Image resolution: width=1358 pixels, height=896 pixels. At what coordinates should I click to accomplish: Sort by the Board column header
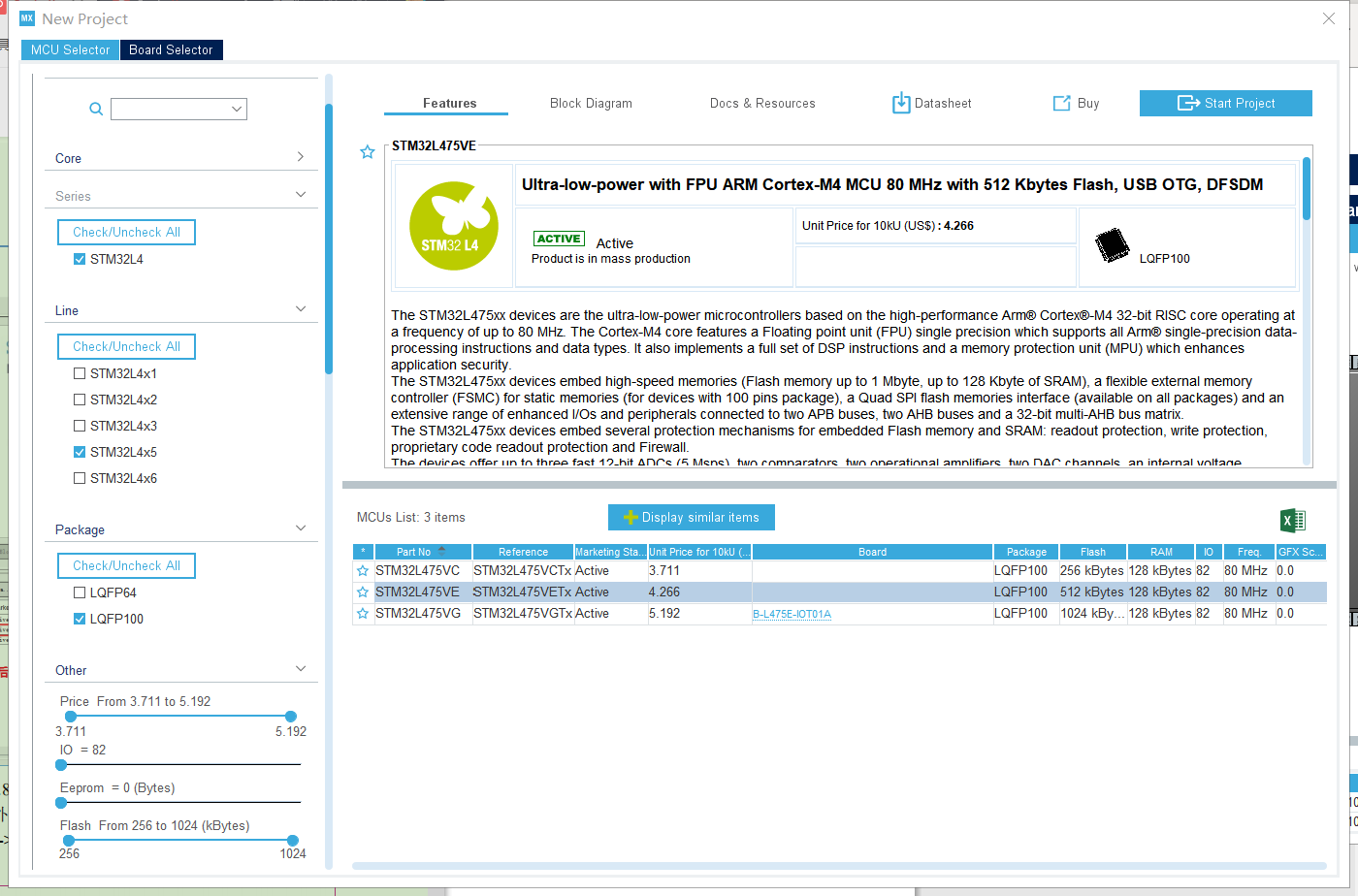click(872, 552)
